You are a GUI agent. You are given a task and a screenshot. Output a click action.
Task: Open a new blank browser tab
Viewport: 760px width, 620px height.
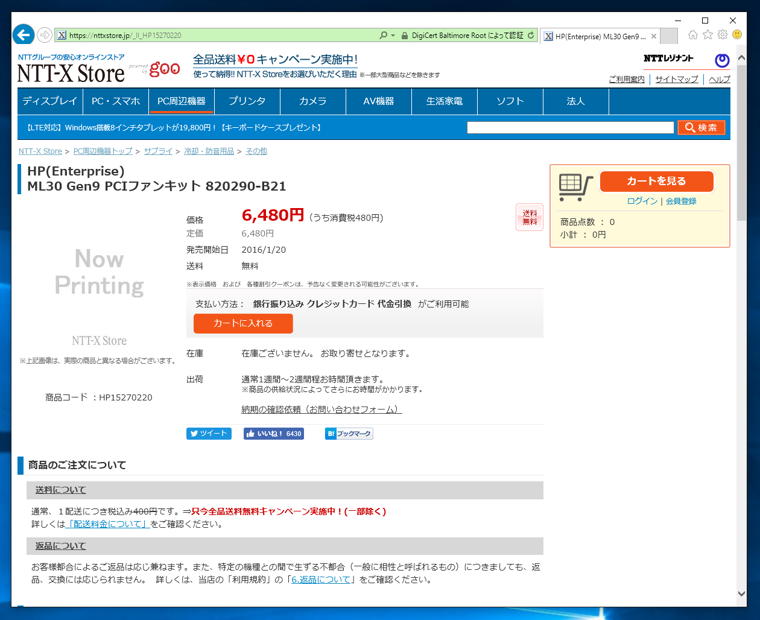pos(669,36)
